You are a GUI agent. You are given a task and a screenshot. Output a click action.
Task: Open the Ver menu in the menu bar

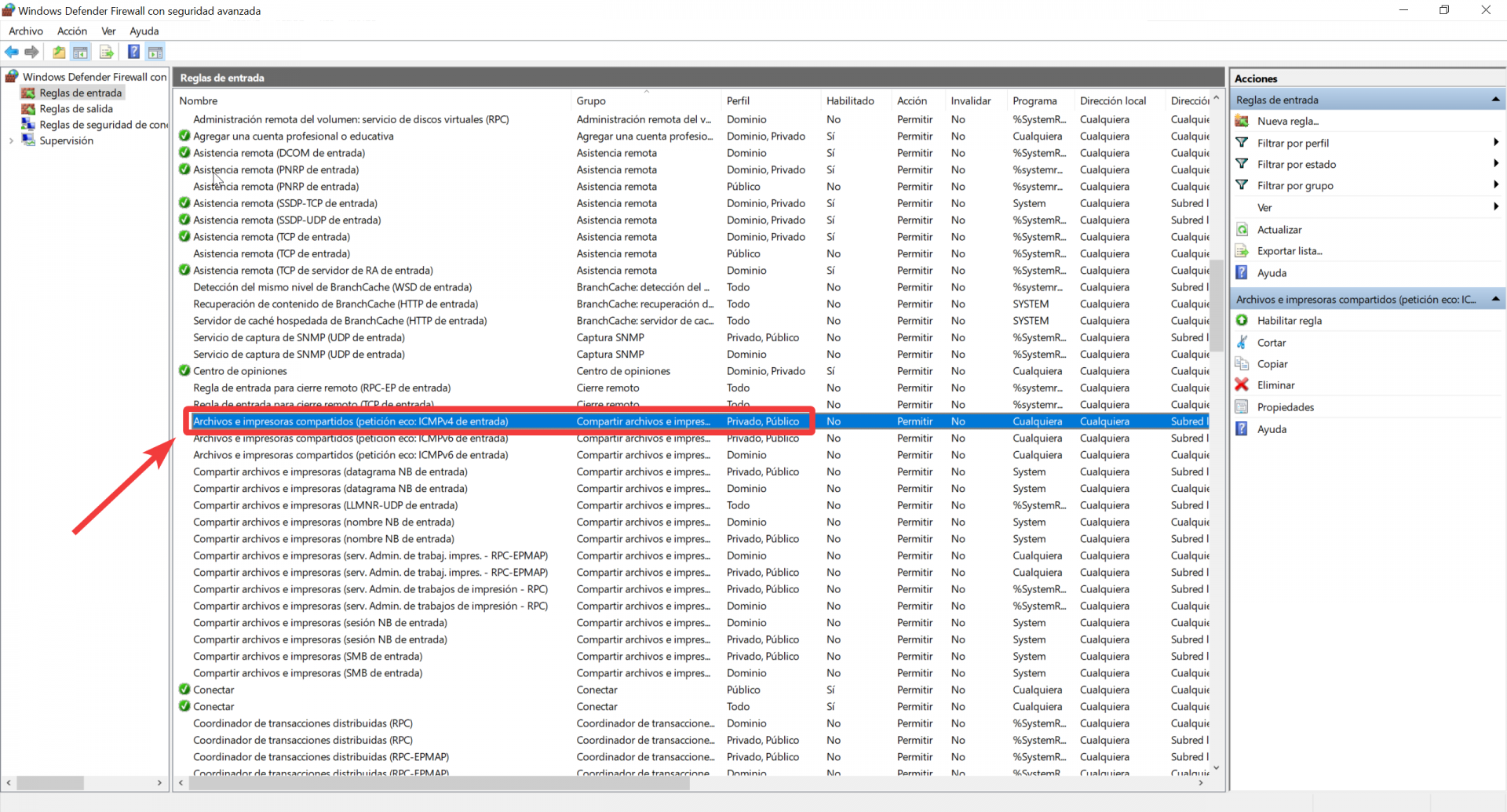pos(109,31)
